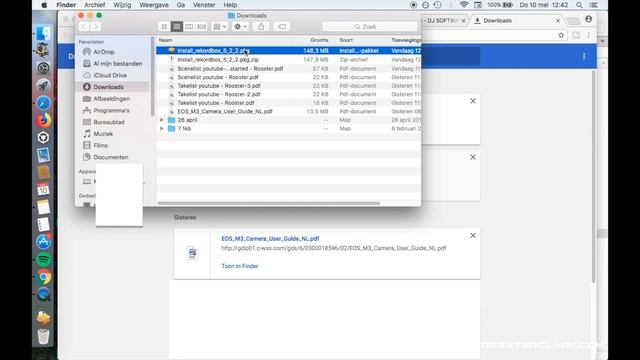Open the Venster menu
640x360 pixels.
[x=204, y=5]
